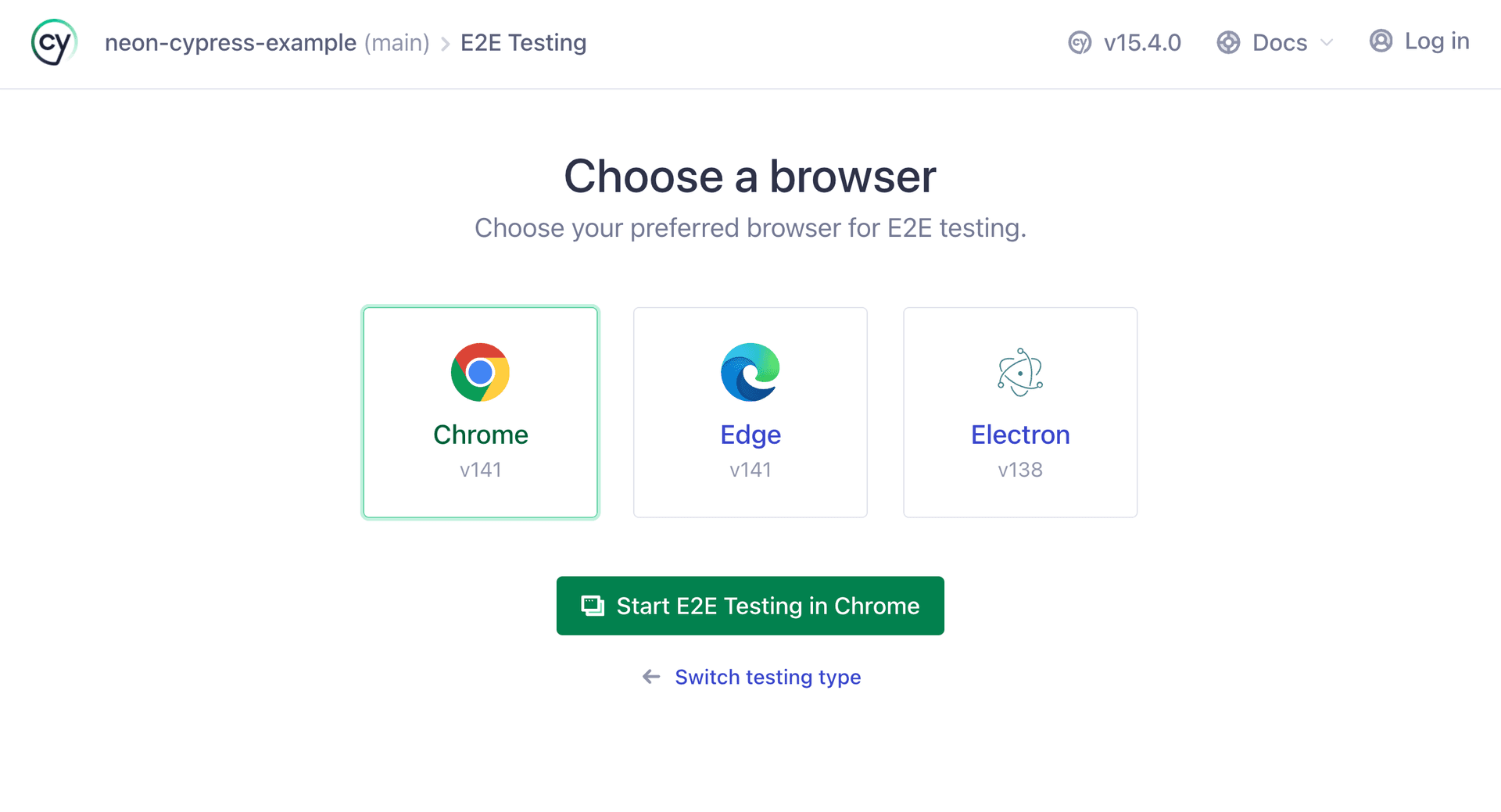
Task: Open the Docs dropdown menu
Action: pyautogui.click(x=1277, y=43)
